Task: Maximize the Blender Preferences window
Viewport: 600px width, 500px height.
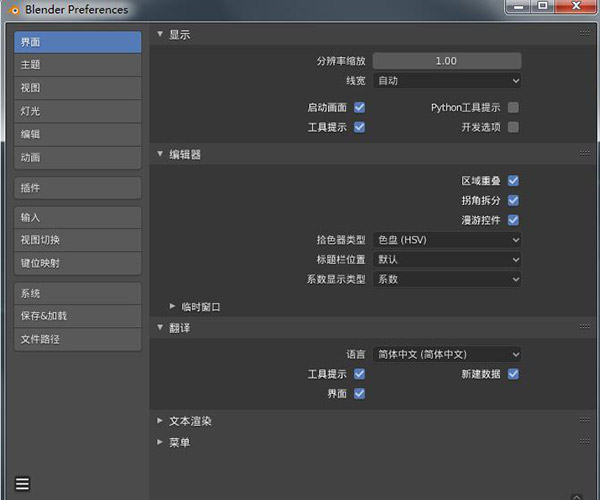Action: (x=542, y=7)
